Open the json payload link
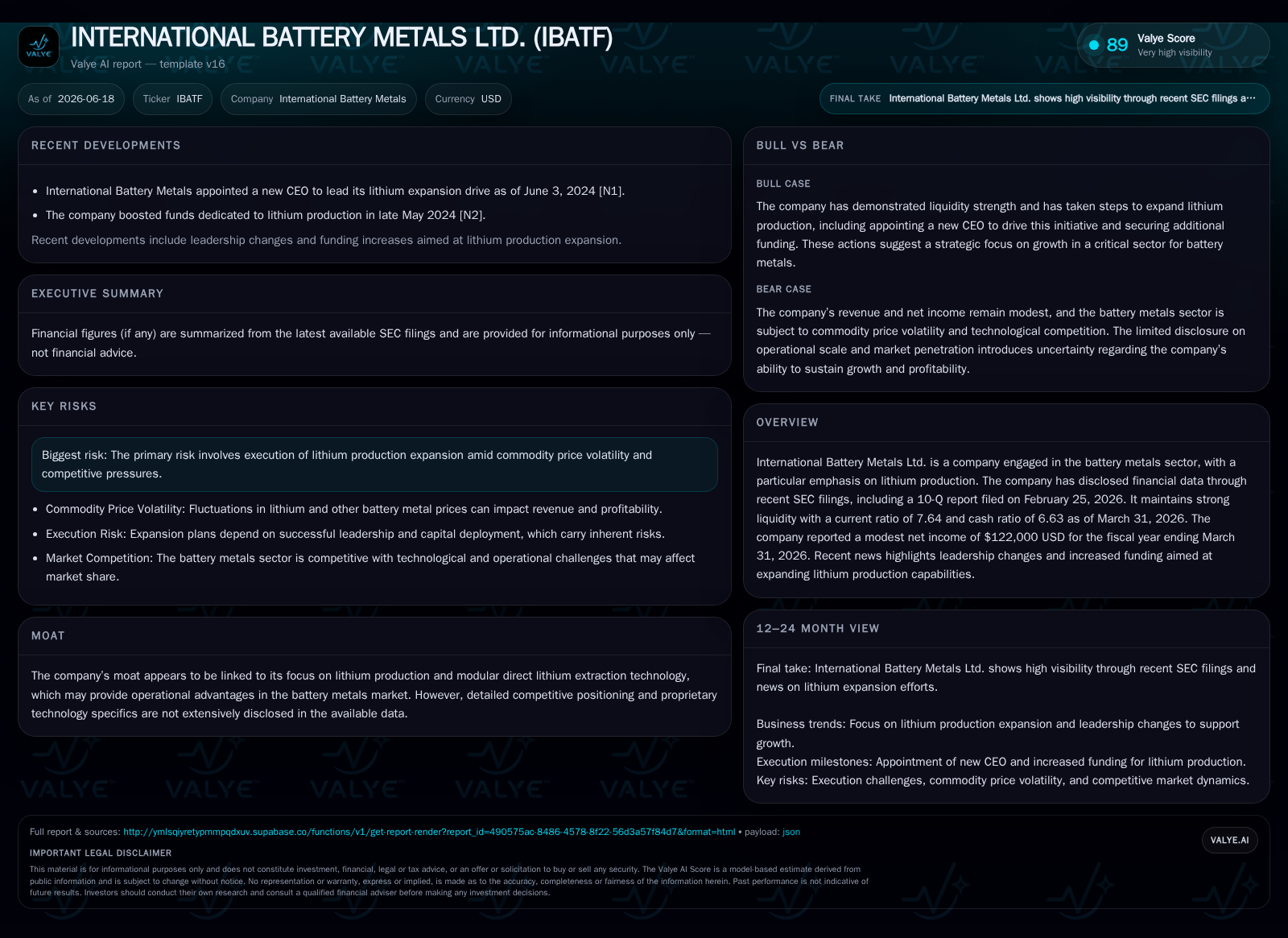Screen dimensions: 1288x938 tap(791, 832)
